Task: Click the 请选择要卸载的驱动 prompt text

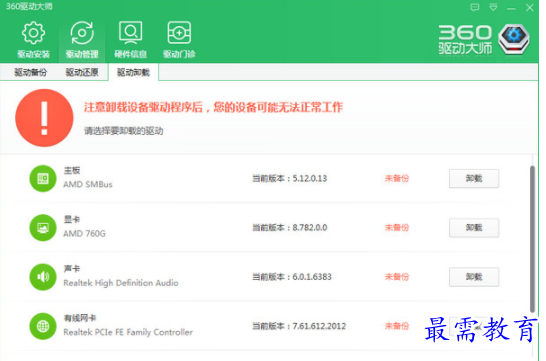Action: point(124,131)
